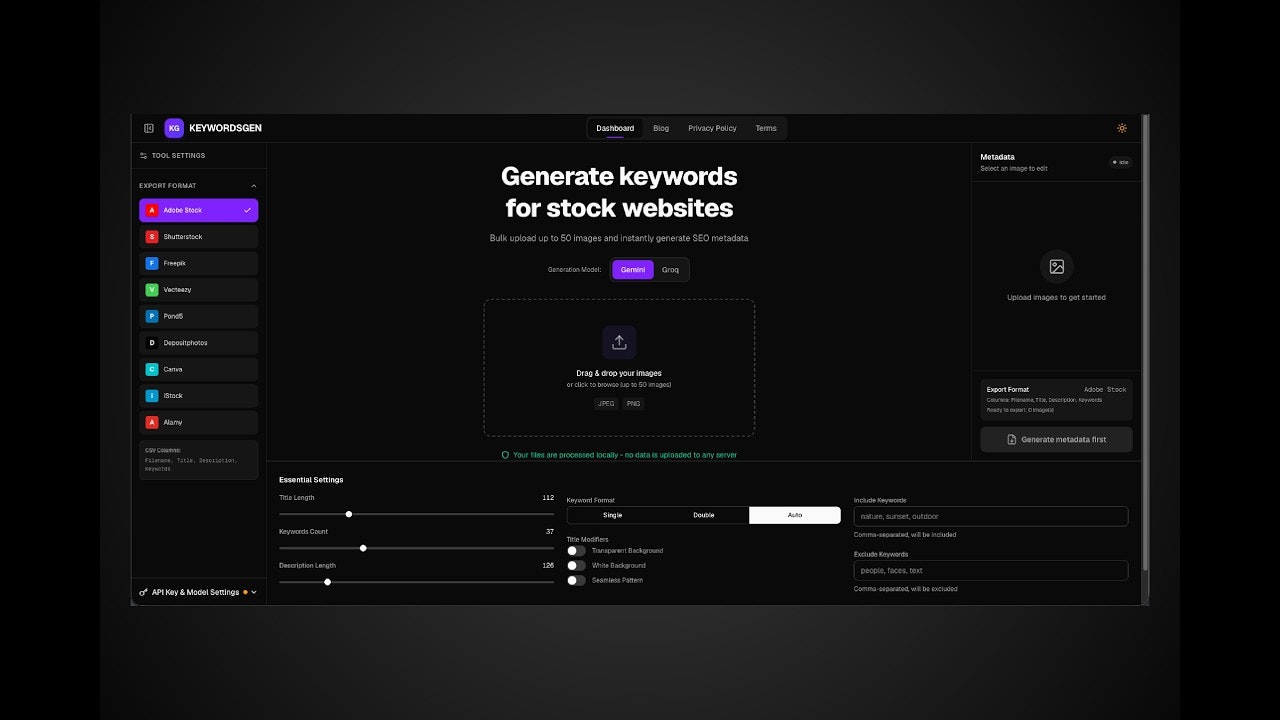Click the Vecteezy green V icon

[x=152, y=290]
